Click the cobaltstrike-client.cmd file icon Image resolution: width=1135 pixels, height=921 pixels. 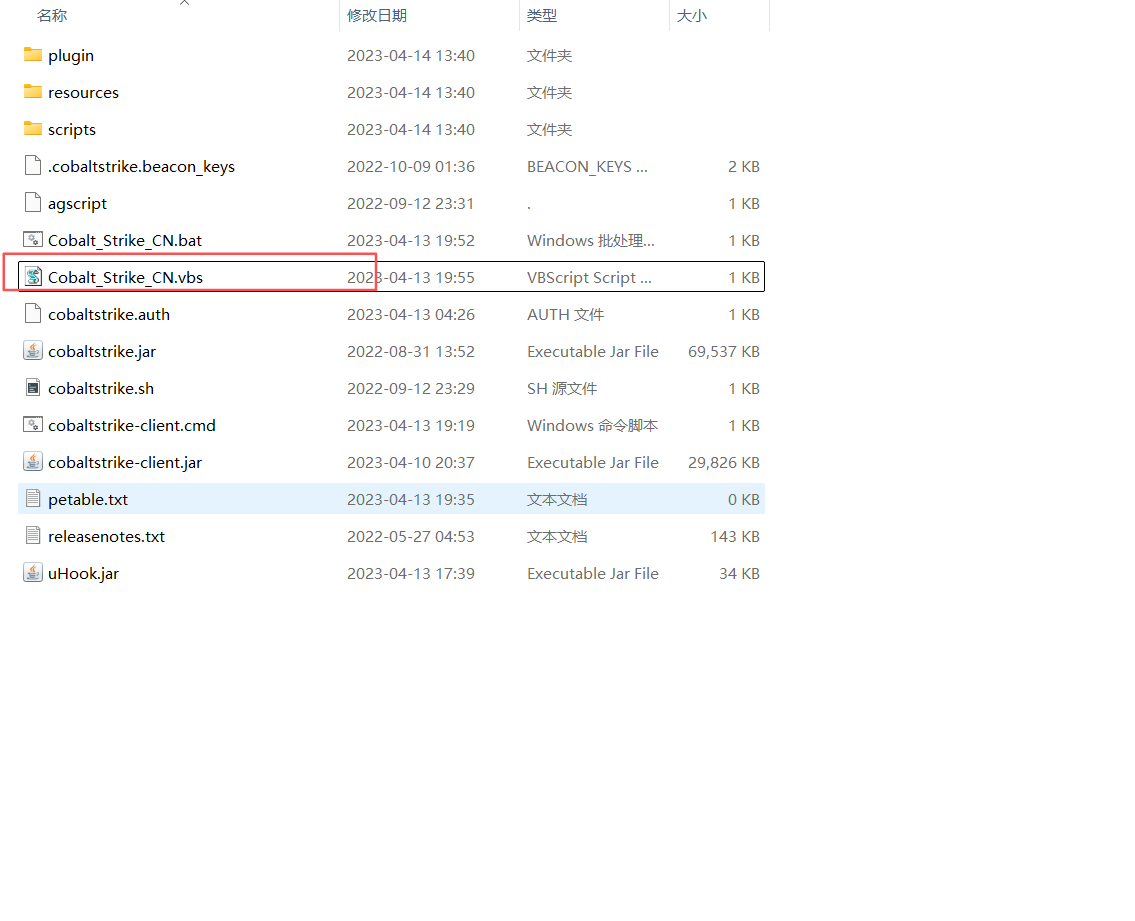(x=33, y=424)
